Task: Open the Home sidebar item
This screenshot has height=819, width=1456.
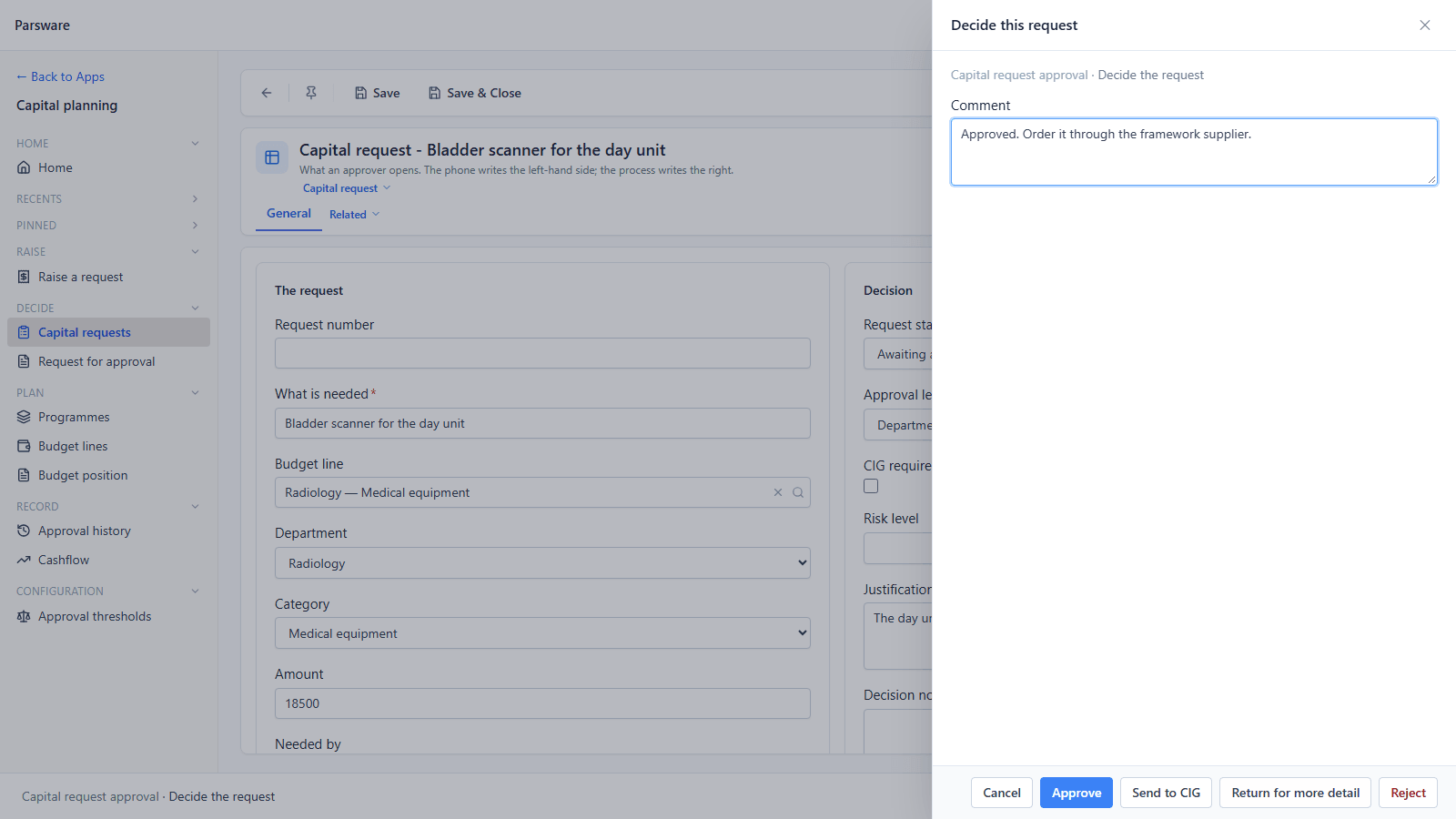Action: click(x=108, y=167)
